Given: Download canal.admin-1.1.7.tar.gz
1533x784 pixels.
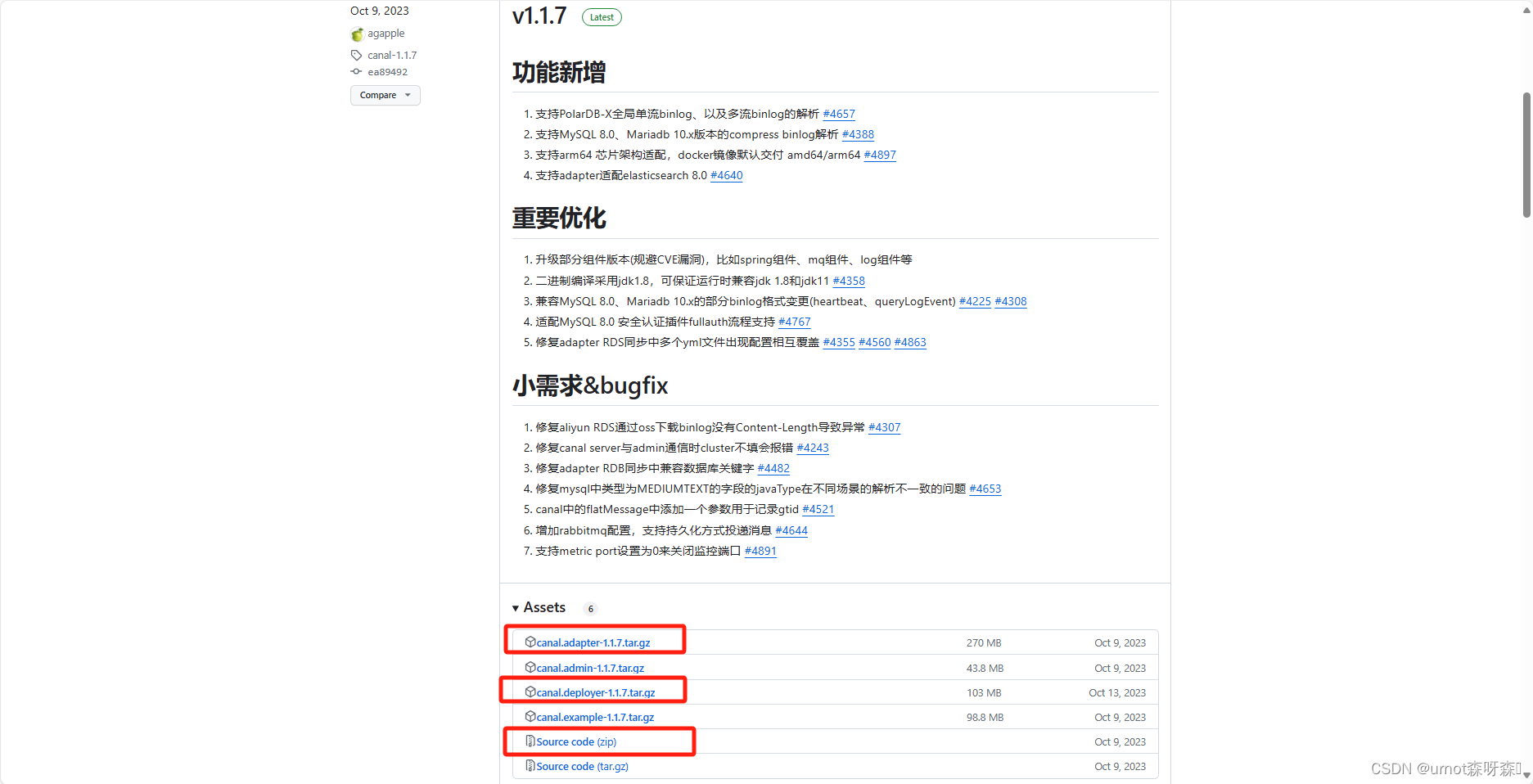Looking at the screenshot, I should coord(590,668).
